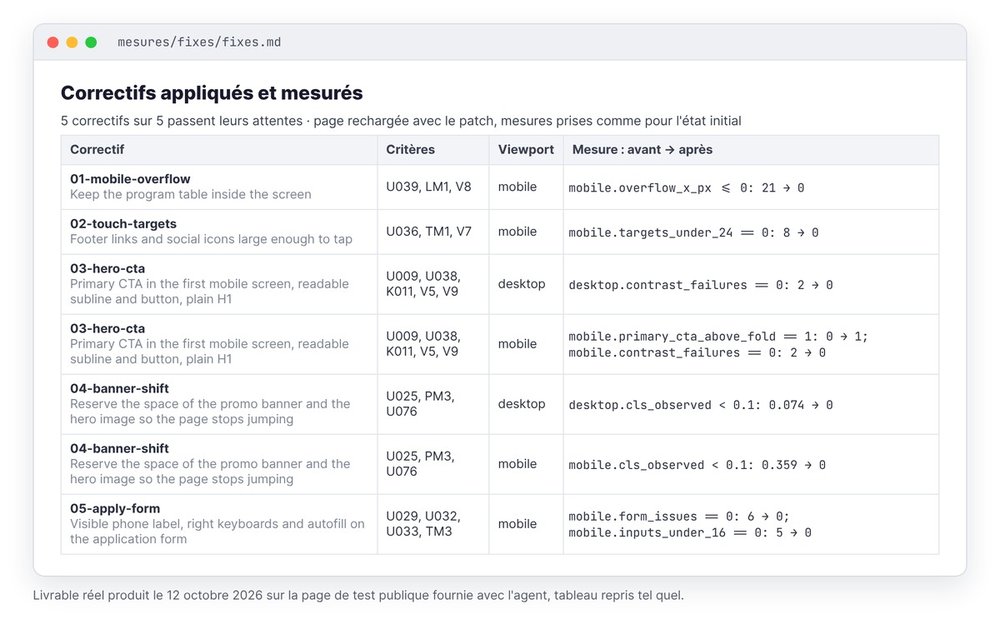Click the "Viewport" column header
This screenshot has height=619, width=1000.
526,149
